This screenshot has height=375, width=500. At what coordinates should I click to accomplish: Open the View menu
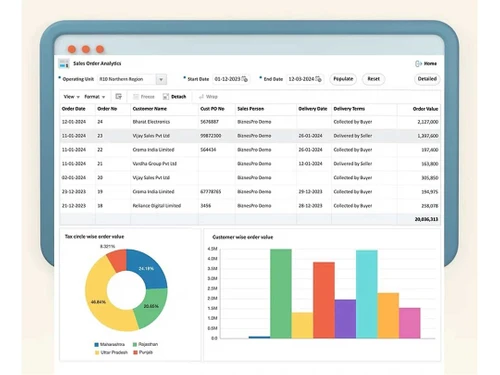tap(71, 97)
